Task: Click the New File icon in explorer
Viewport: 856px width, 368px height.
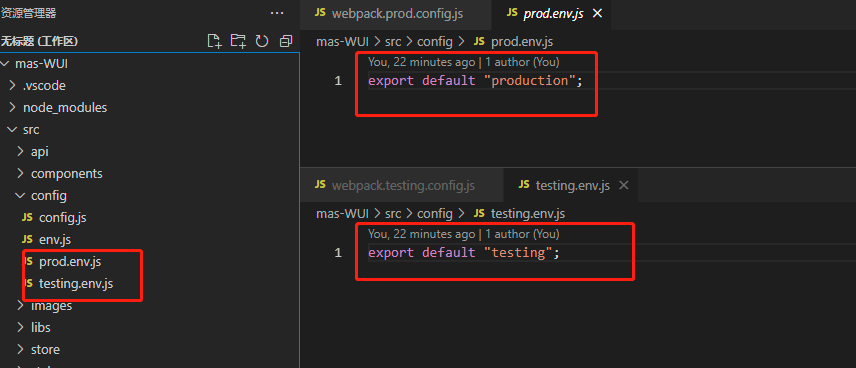Action: pos(215,41)
